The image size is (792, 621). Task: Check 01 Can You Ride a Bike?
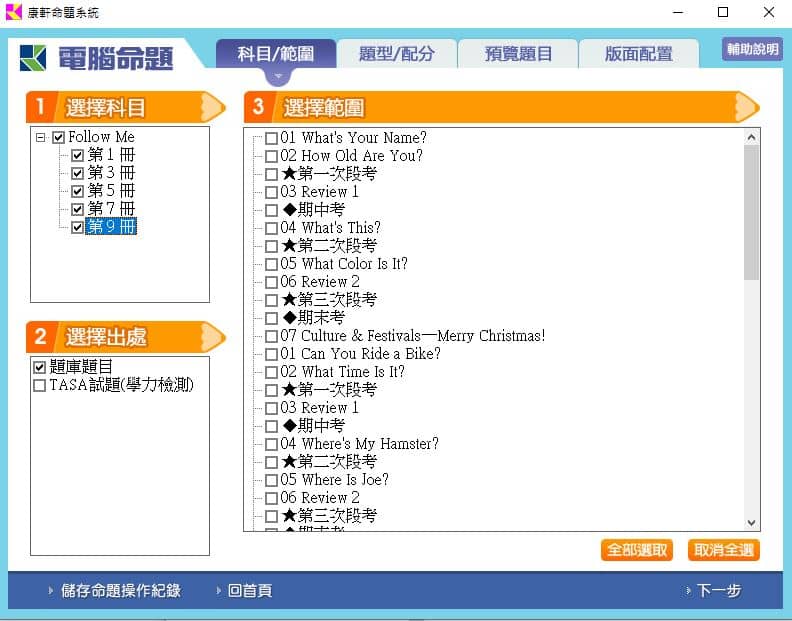(271, 354)
